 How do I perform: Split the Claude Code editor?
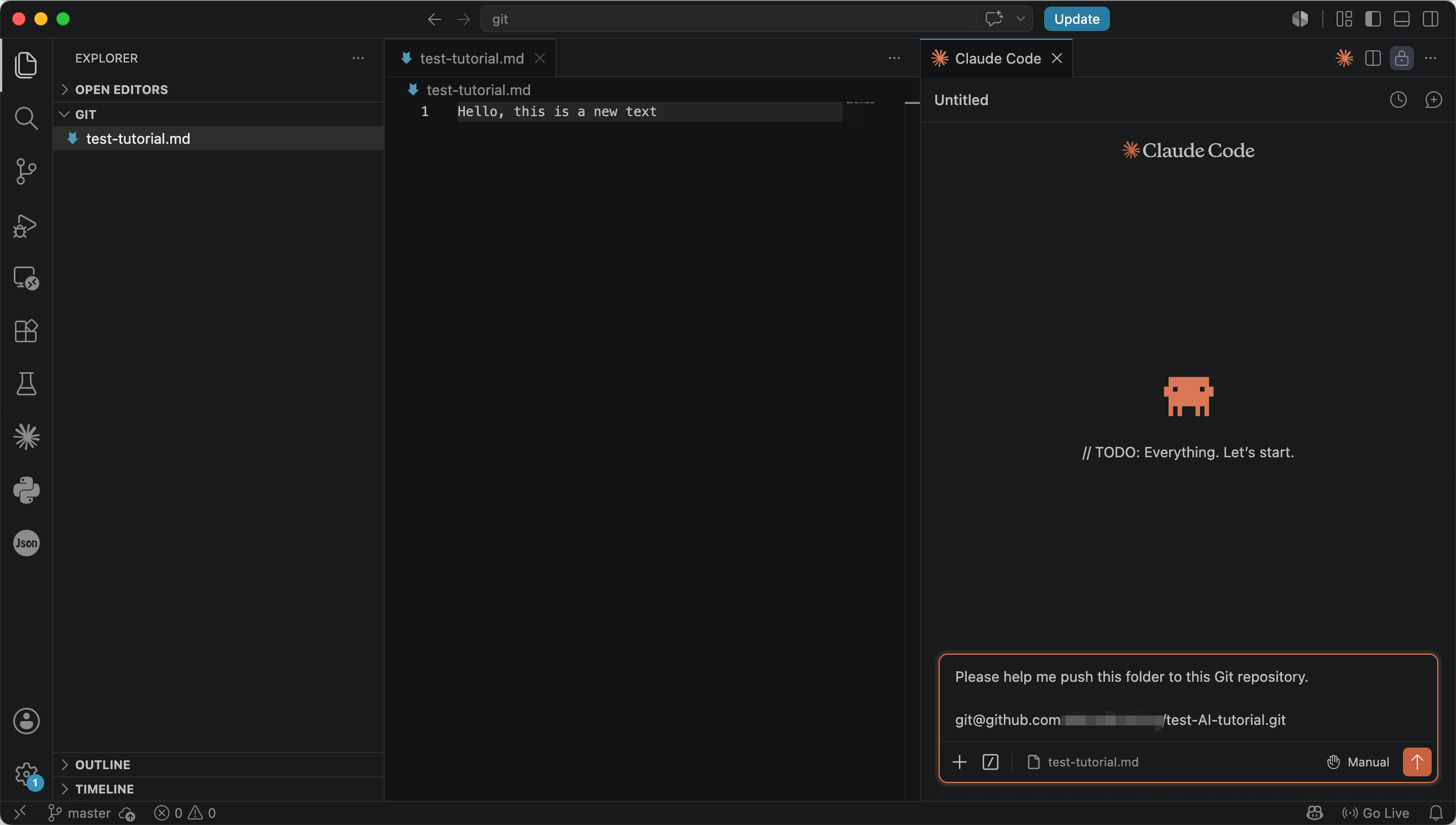click(1373, 59)
